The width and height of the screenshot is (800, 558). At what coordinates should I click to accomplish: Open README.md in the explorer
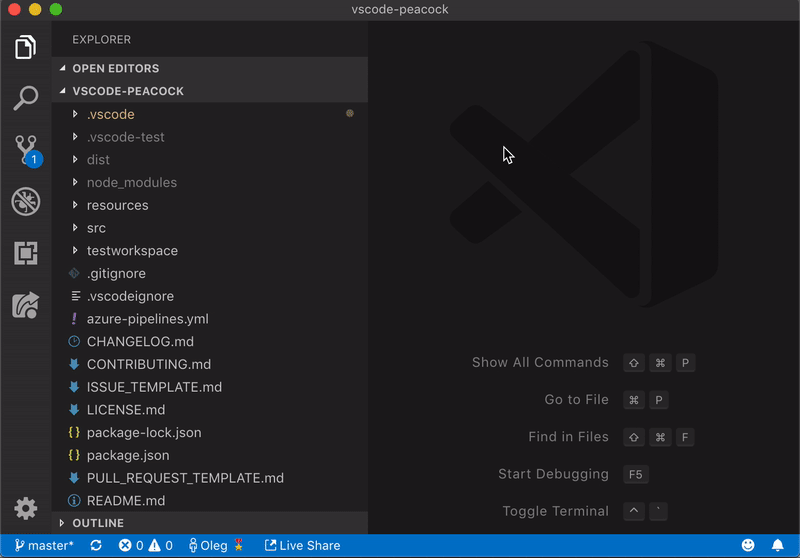pos(126,501)
